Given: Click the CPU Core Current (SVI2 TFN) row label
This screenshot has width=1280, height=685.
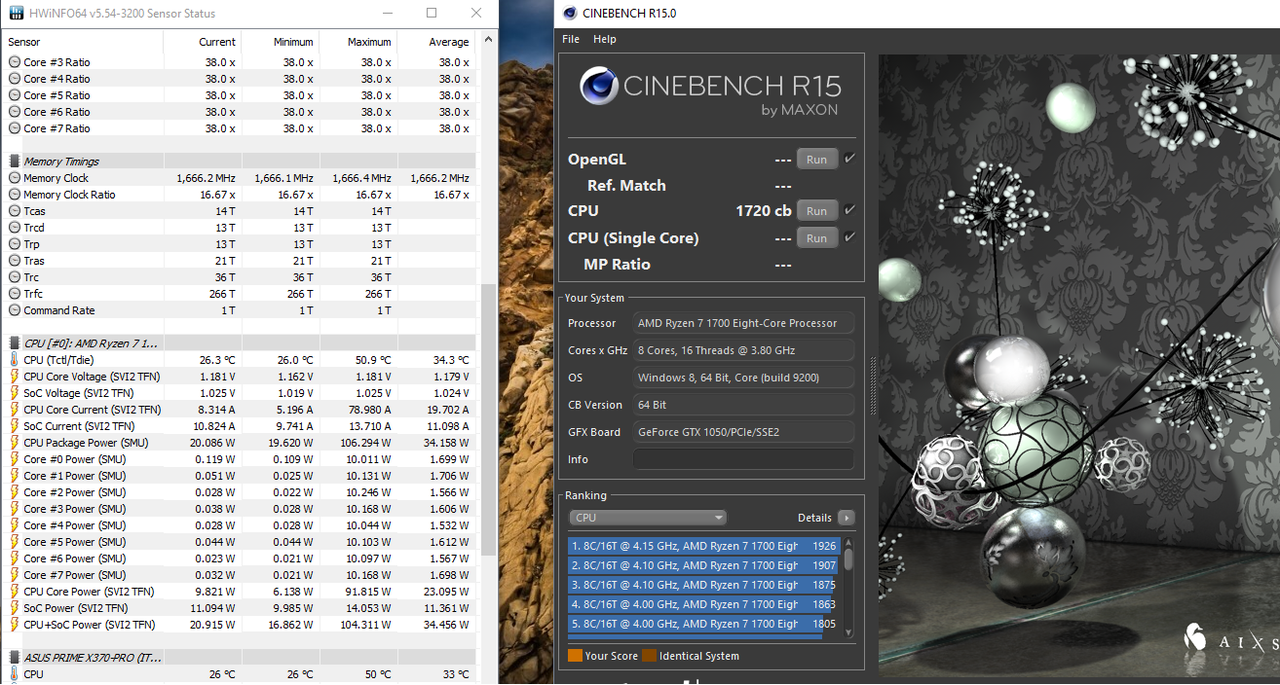Looking at the screenshot, I should pos(92,409).
